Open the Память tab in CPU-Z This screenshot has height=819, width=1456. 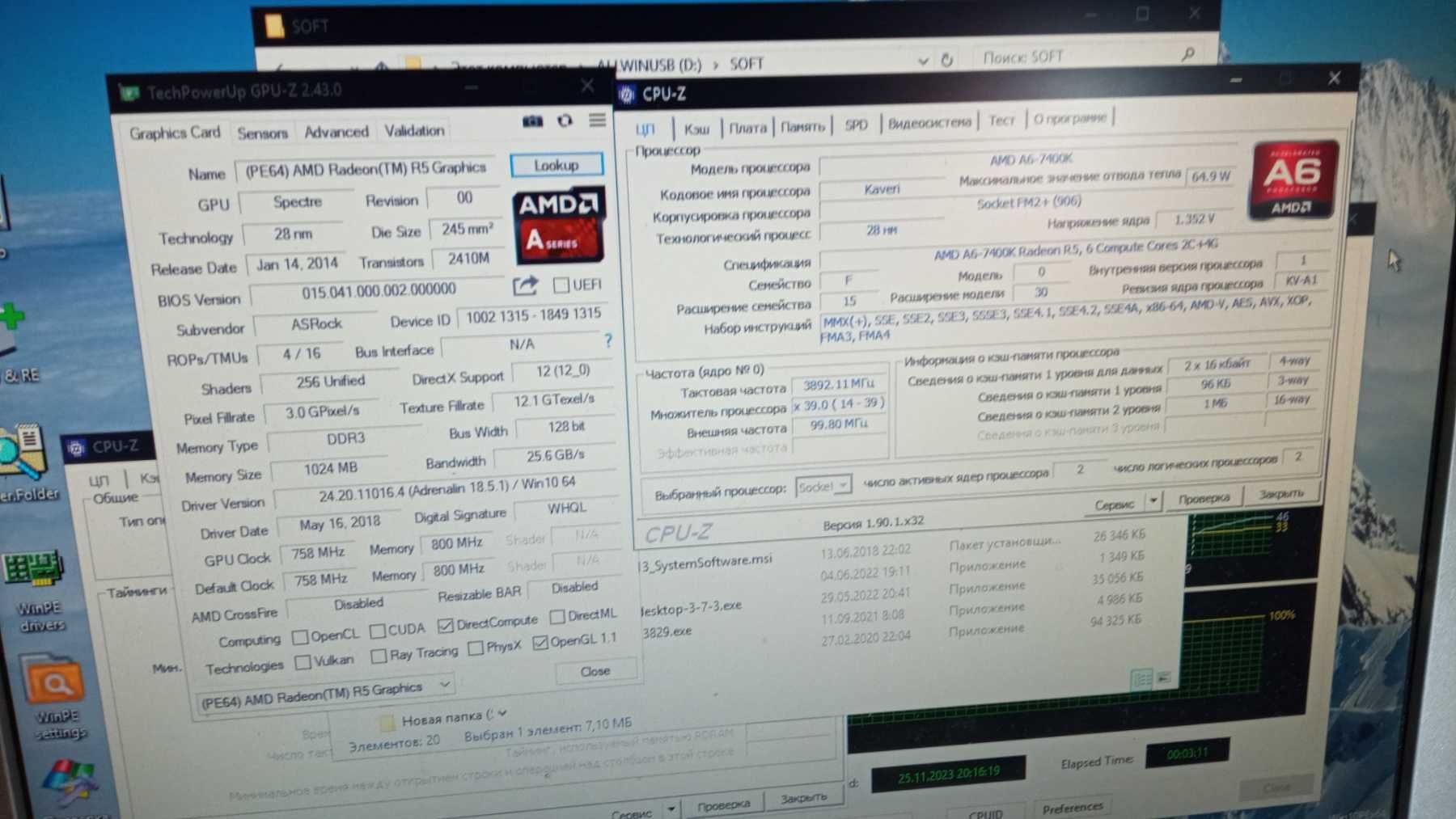pos(802,126)
